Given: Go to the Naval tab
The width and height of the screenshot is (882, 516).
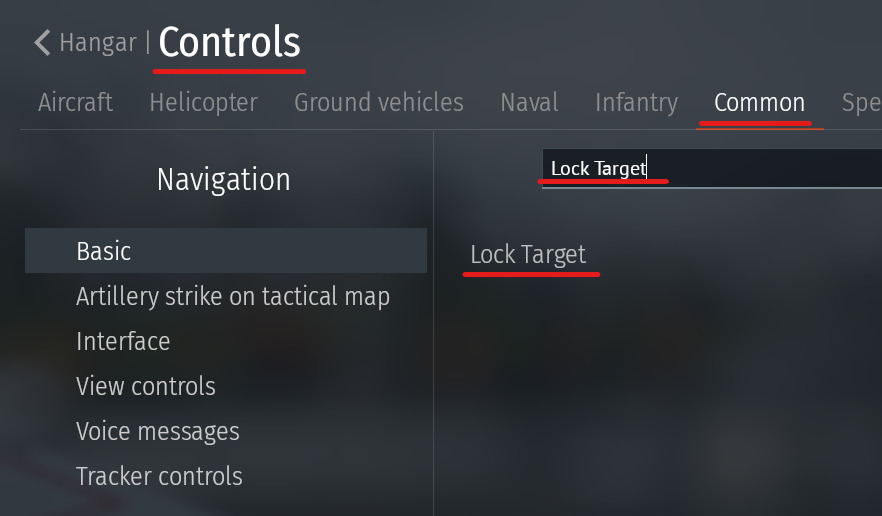Looking at the screenshot, I should tap(529, 102).
